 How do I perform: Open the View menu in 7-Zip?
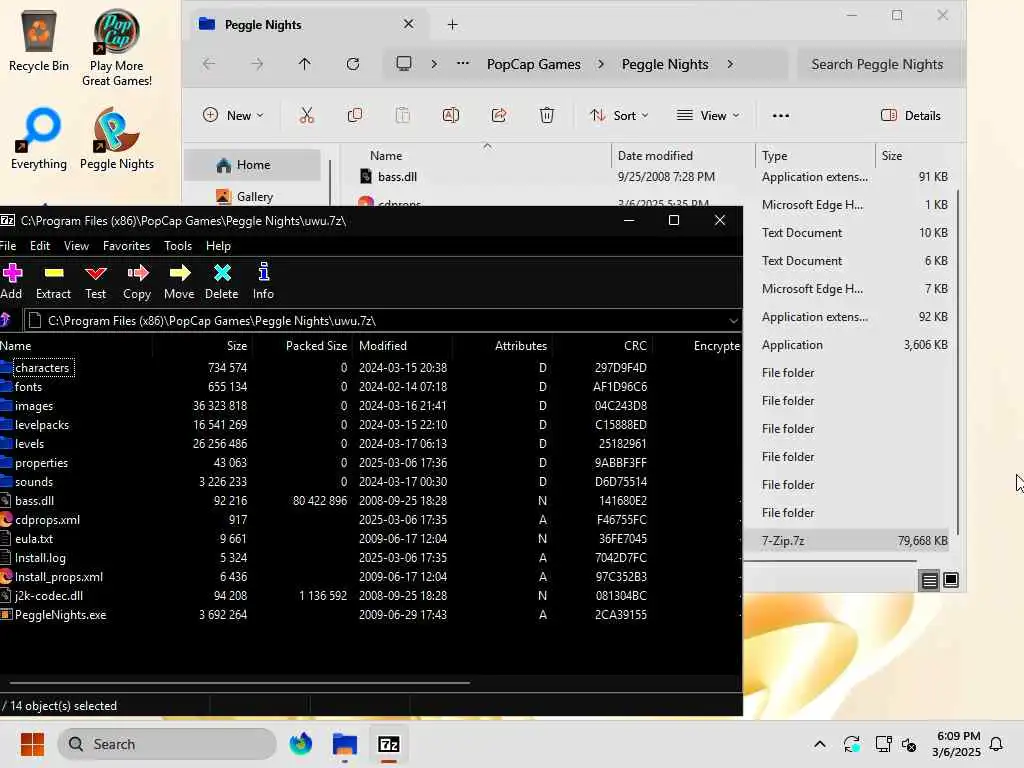tap(76, 246)
